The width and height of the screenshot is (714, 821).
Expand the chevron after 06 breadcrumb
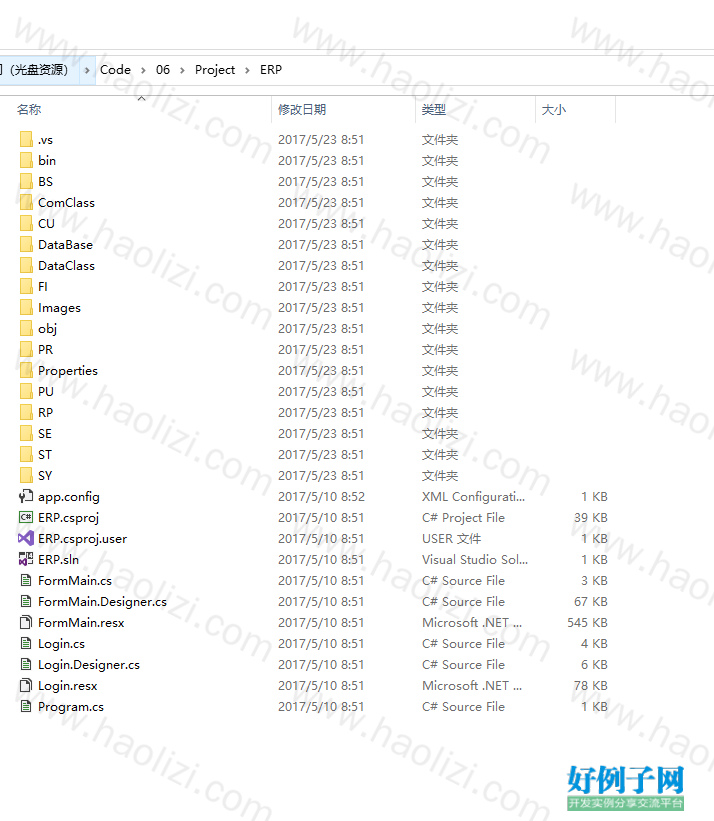(x=182, y=70)
